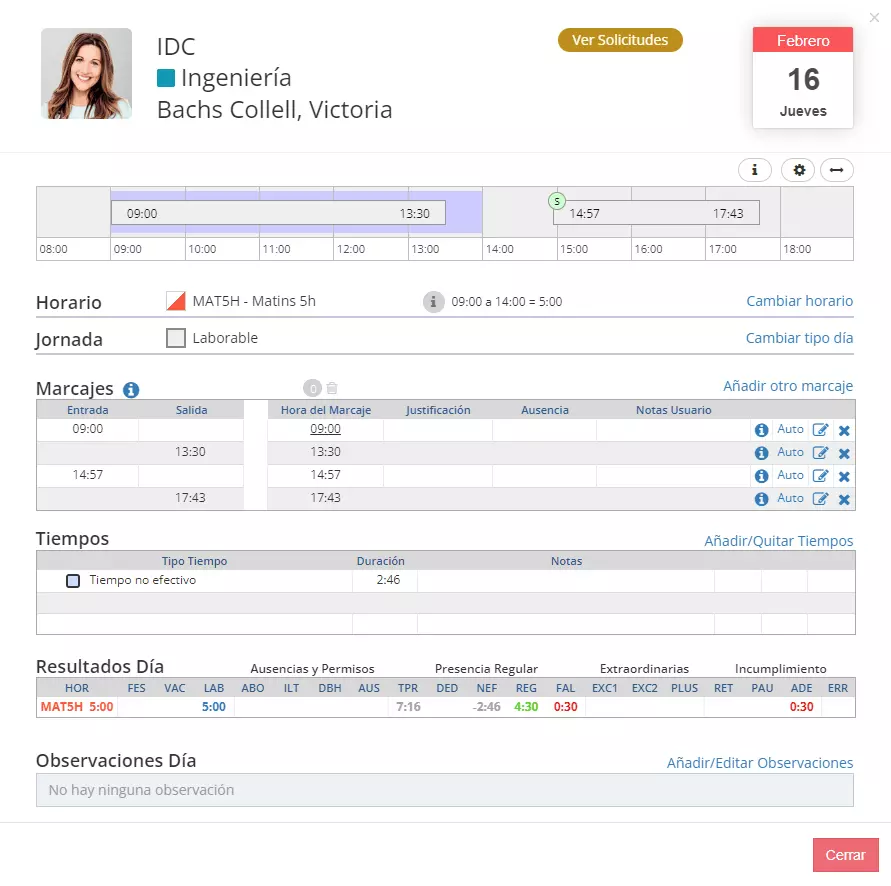
Task: Click the Observaciones Día text field
Action: 445,790
